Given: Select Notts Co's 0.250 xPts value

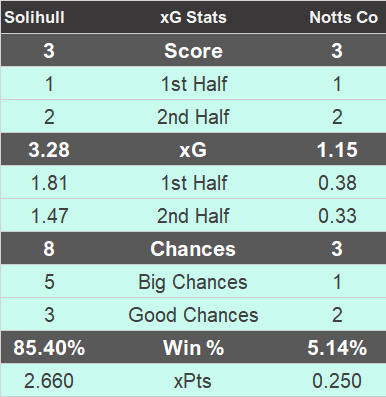Looking at the screenshot, I should pyautogui.click(x=337, y=381).
